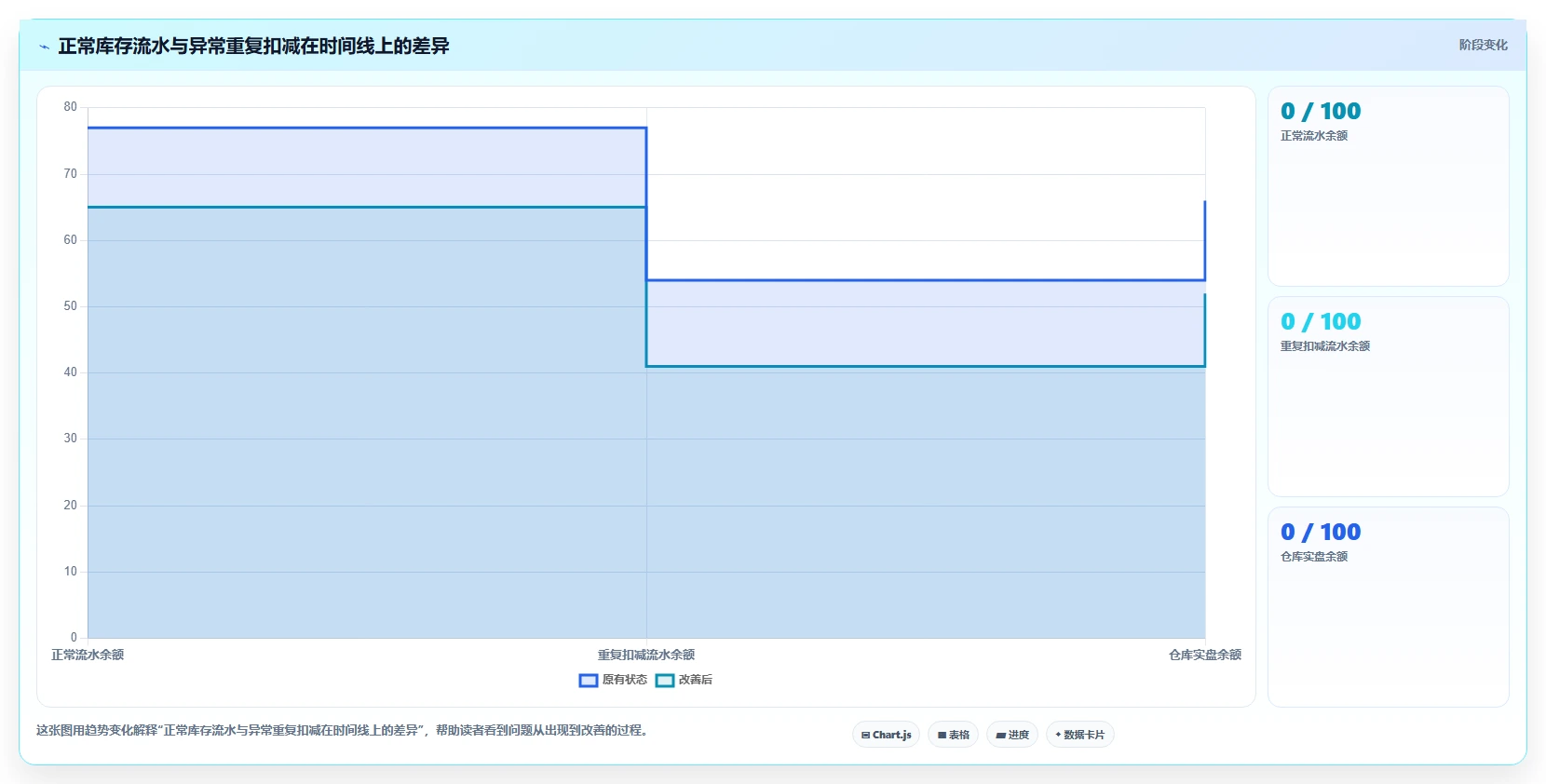Click the 改善后 legend label

point(696,680)
